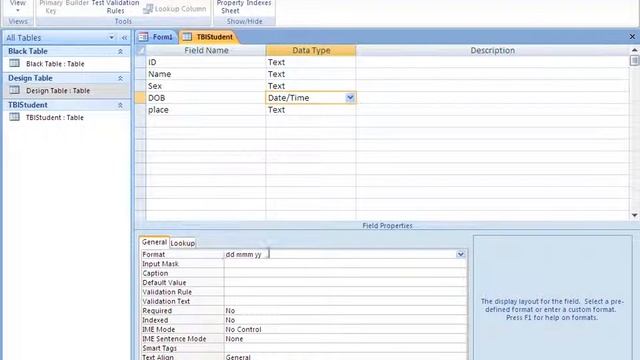
Task: Click the select-all corner of the field grid
Action: point(140,51)
